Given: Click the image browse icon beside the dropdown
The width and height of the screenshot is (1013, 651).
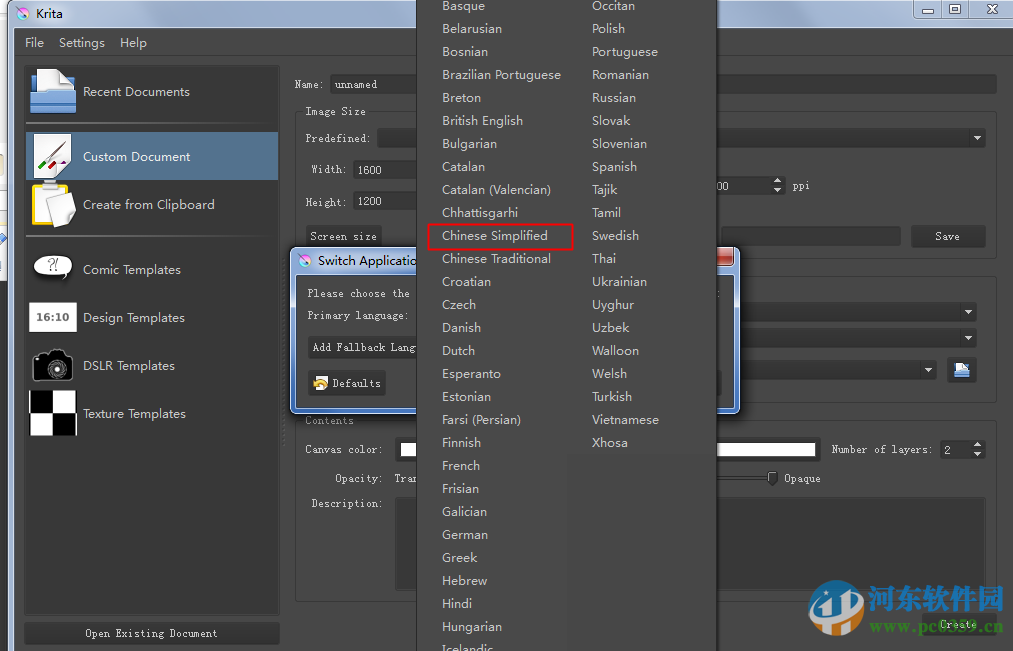Looking at the screenshot, I should (x=961, y=370).
